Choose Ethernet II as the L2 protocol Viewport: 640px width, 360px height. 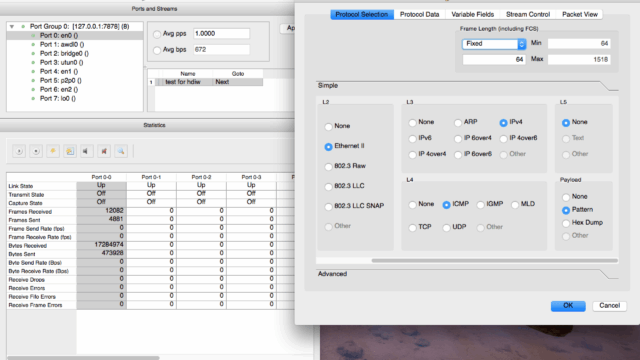coord(328,147)
